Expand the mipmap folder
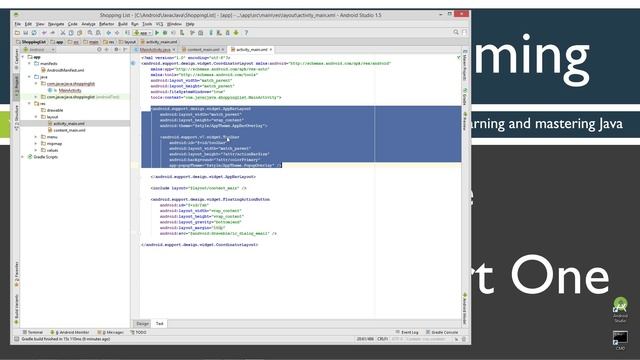Viewport: 640px width, 360px height. pyautogui.click(x=36, y=144)
